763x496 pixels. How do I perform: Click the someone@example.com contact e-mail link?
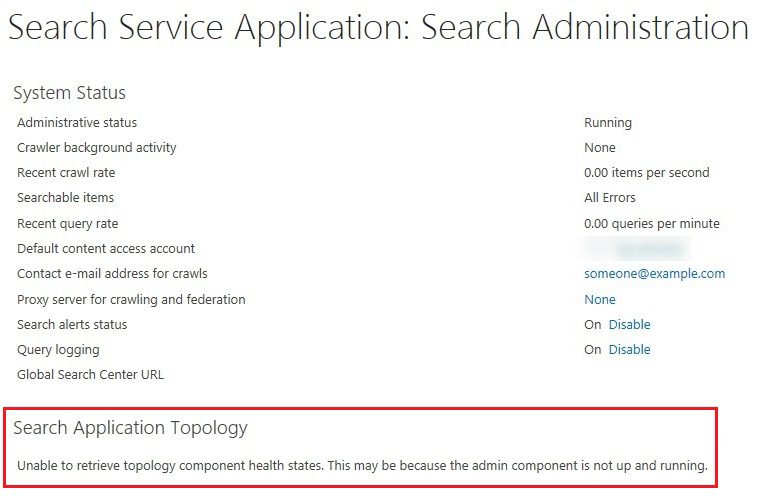(654, 274)
